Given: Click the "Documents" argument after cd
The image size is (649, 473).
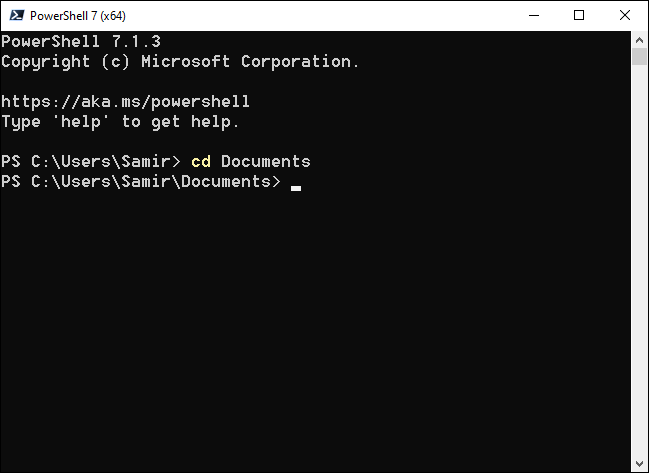Looking at the screenshot, I should point(265,161).
